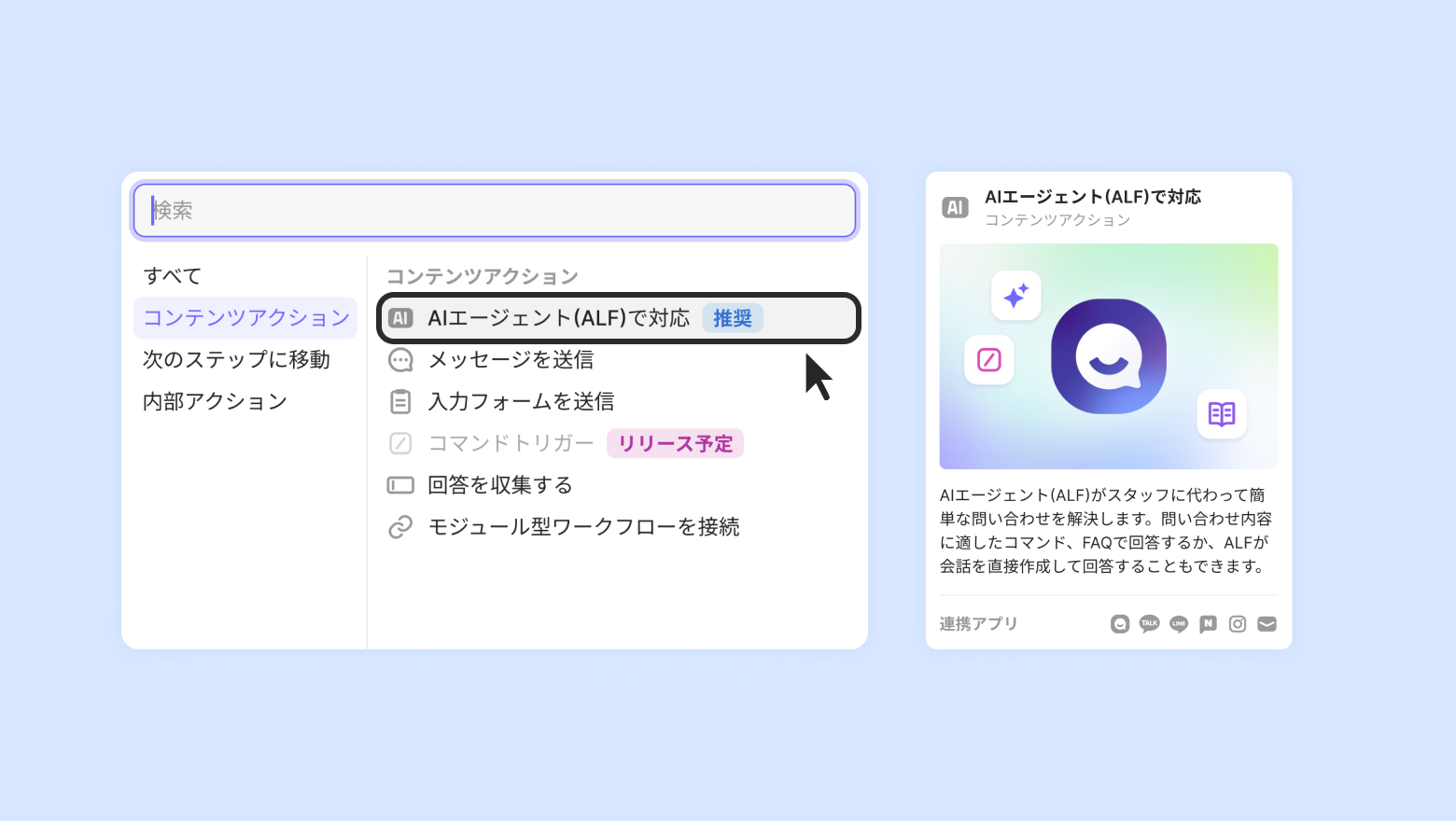This screenshot has height=821, width=1456.
Task: Focus the 検索 search field
Action: pos(495,211)
